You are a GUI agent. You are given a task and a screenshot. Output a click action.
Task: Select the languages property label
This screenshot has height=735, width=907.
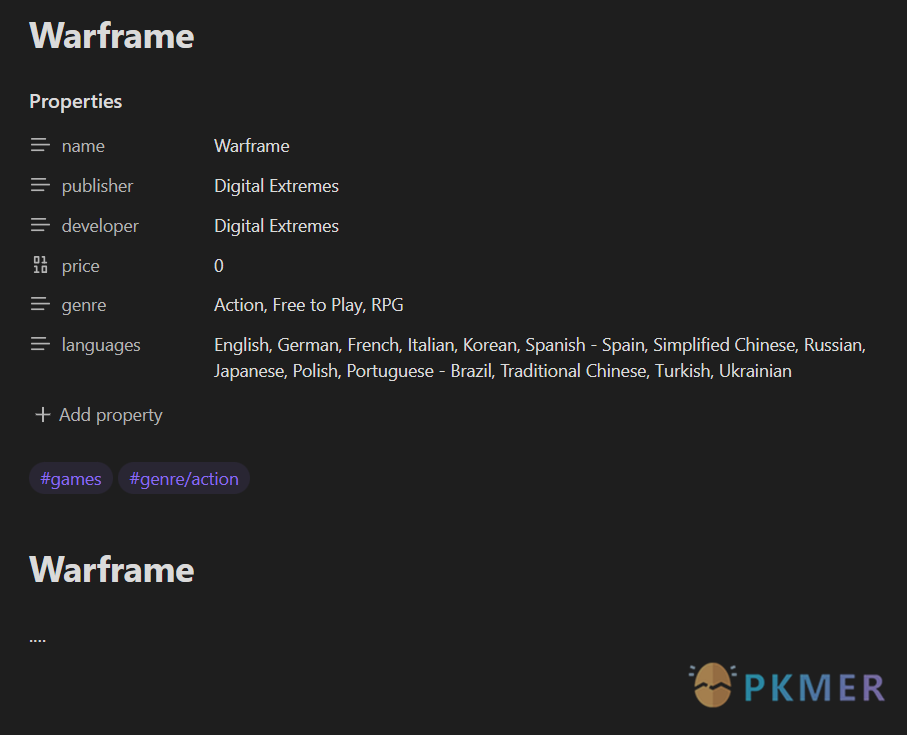[101, 345]
